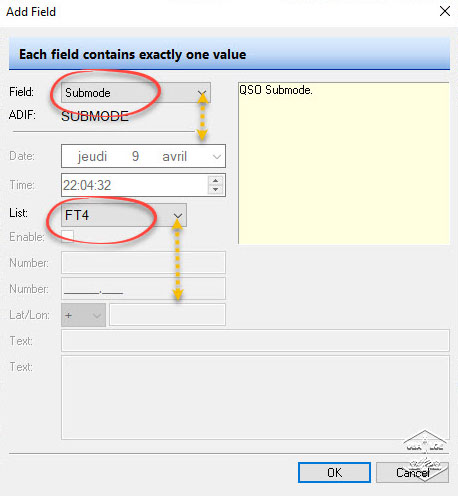Decrease the Time value with down arrow
This screenshot has height=496, width=458.
pyautogui.click(x=215, y=189)
